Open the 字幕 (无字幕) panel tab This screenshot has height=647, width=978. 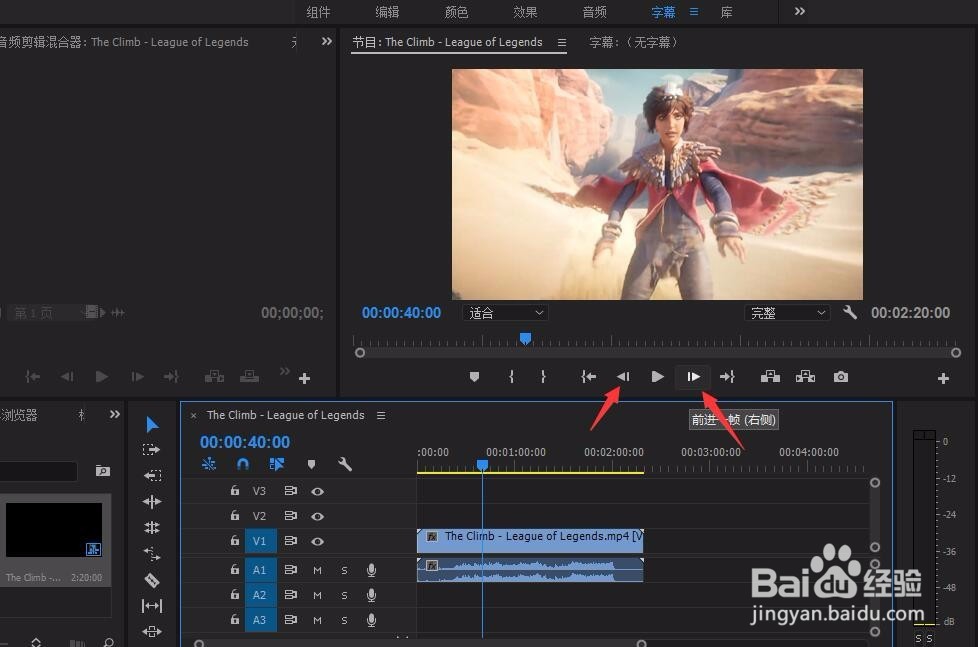pos(634,42)
